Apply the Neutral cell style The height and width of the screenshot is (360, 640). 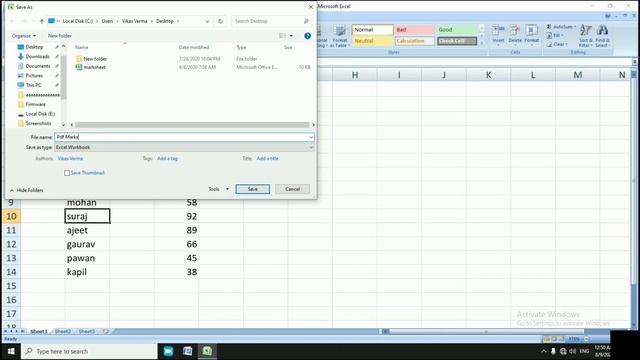click(372, 41)
